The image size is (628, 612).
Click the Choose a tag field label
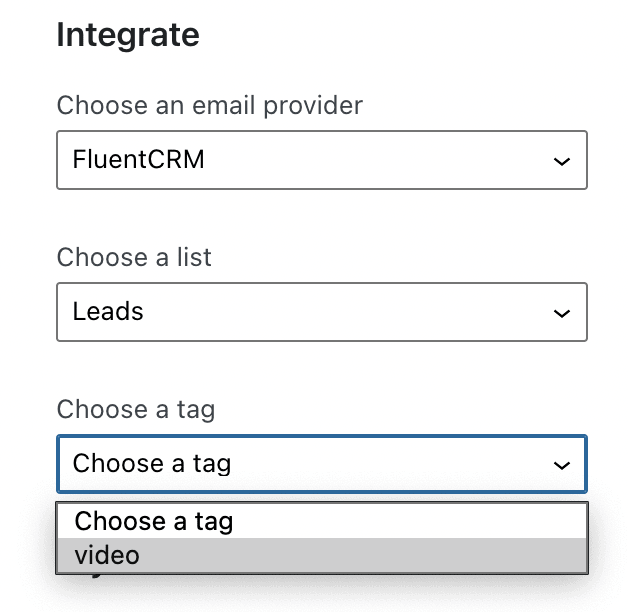[x=136, y=410]
